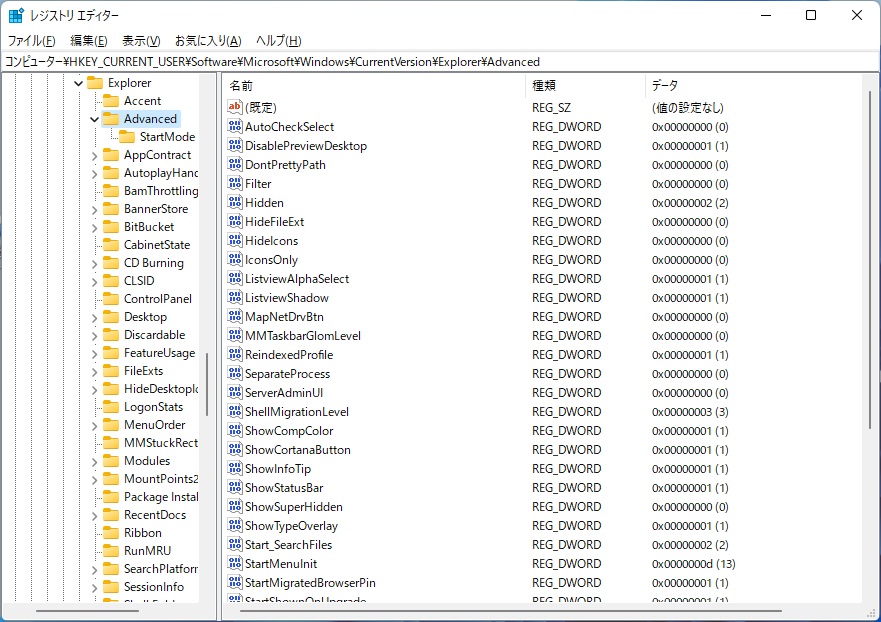
Task: Click the AutoCheckSelect DWORD value icon
Action: coord(235,126)
